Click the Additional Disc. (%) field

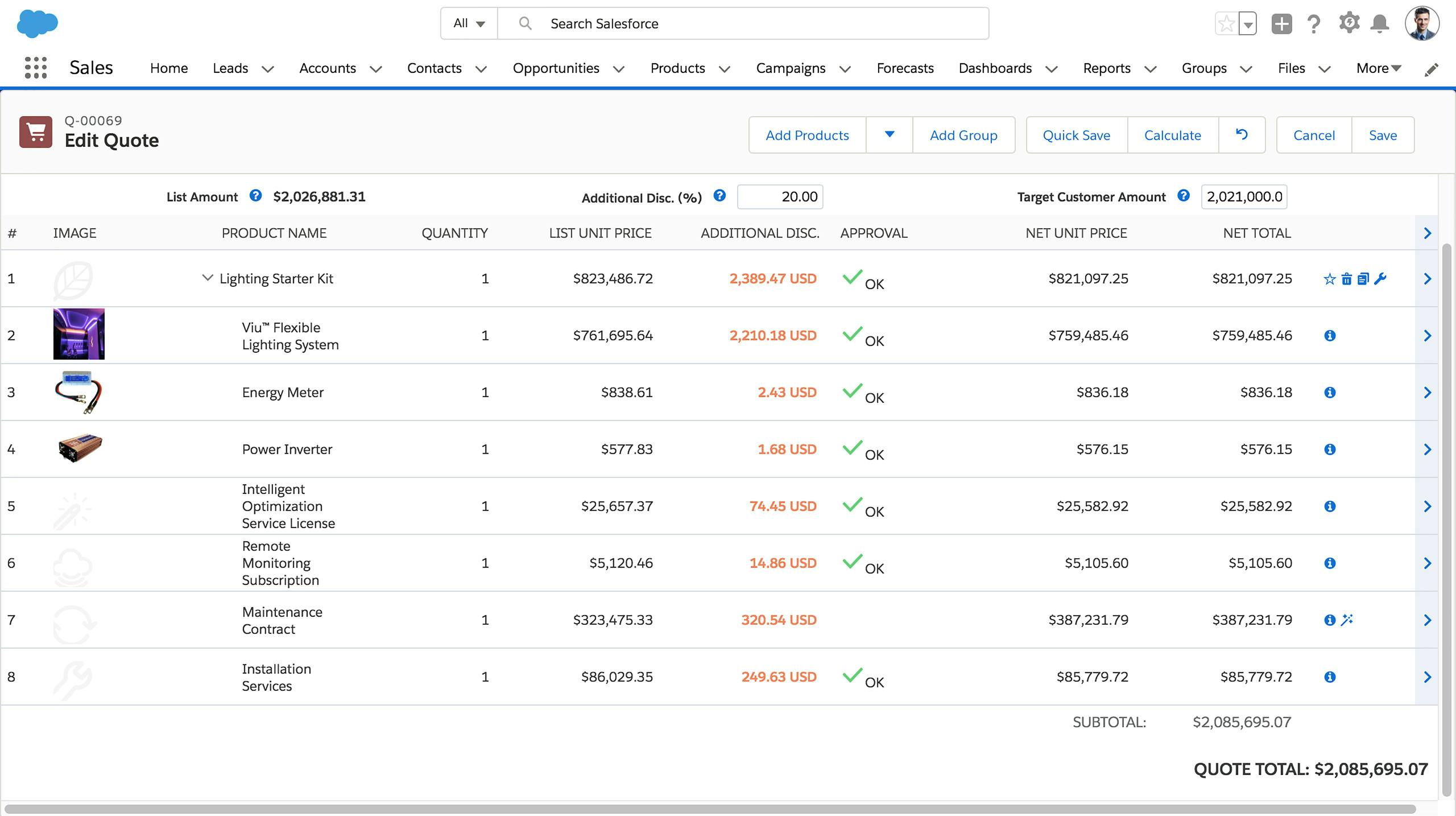[x=780, y=197]
